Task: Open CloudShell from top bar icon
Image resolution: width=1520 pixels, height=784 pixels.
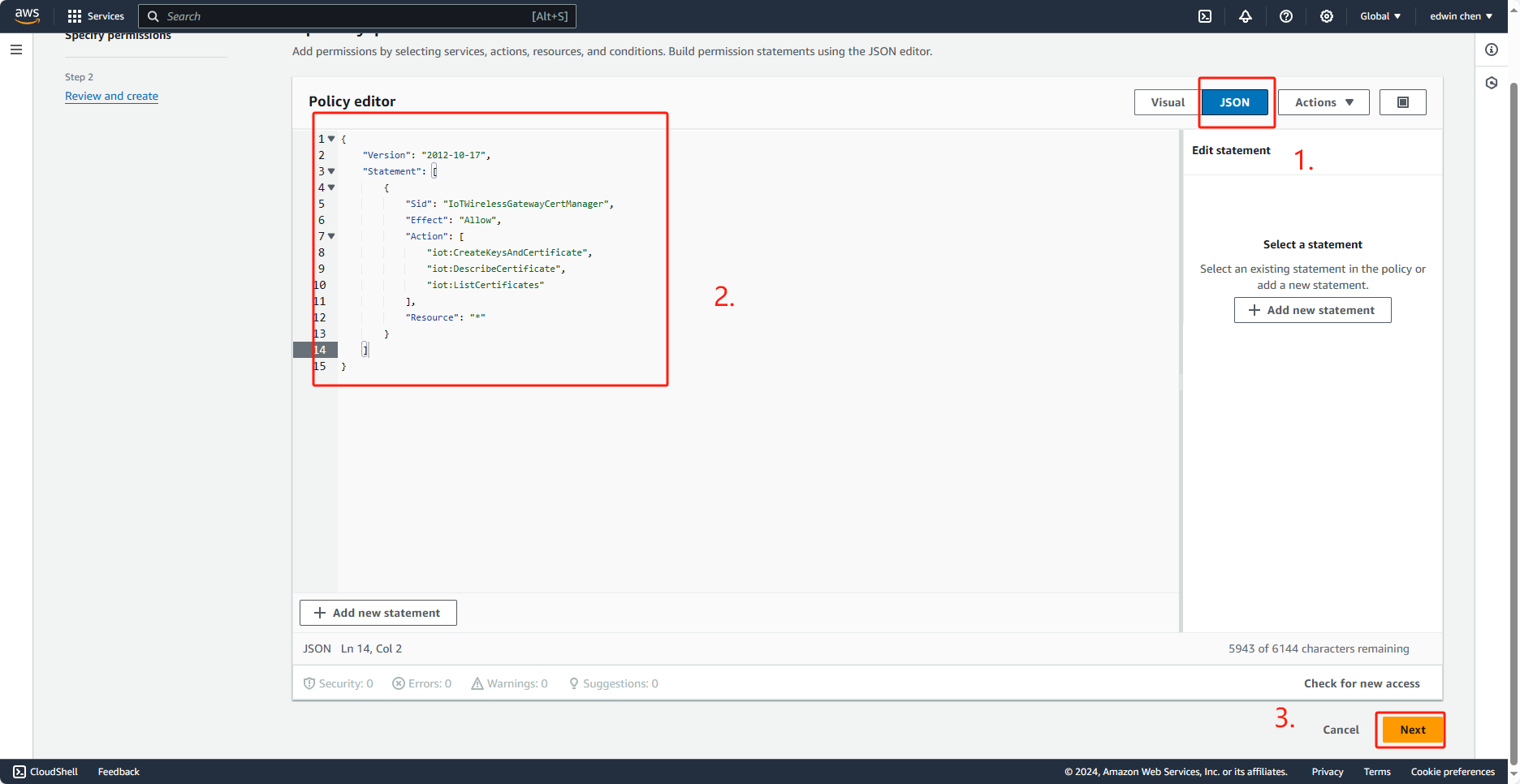Action: tap(1205, 16)
